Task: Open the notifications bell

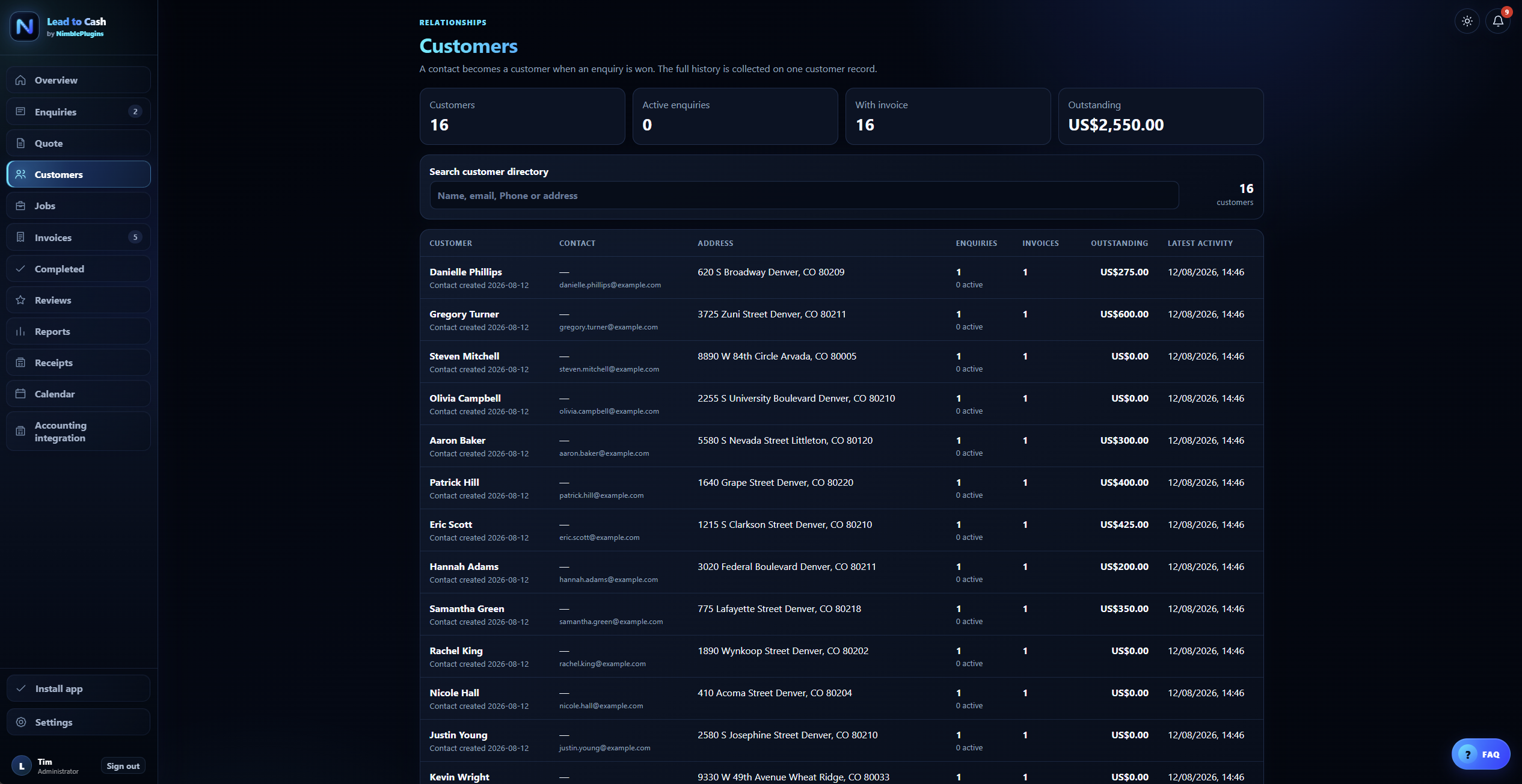Action: pos(1497,21)
